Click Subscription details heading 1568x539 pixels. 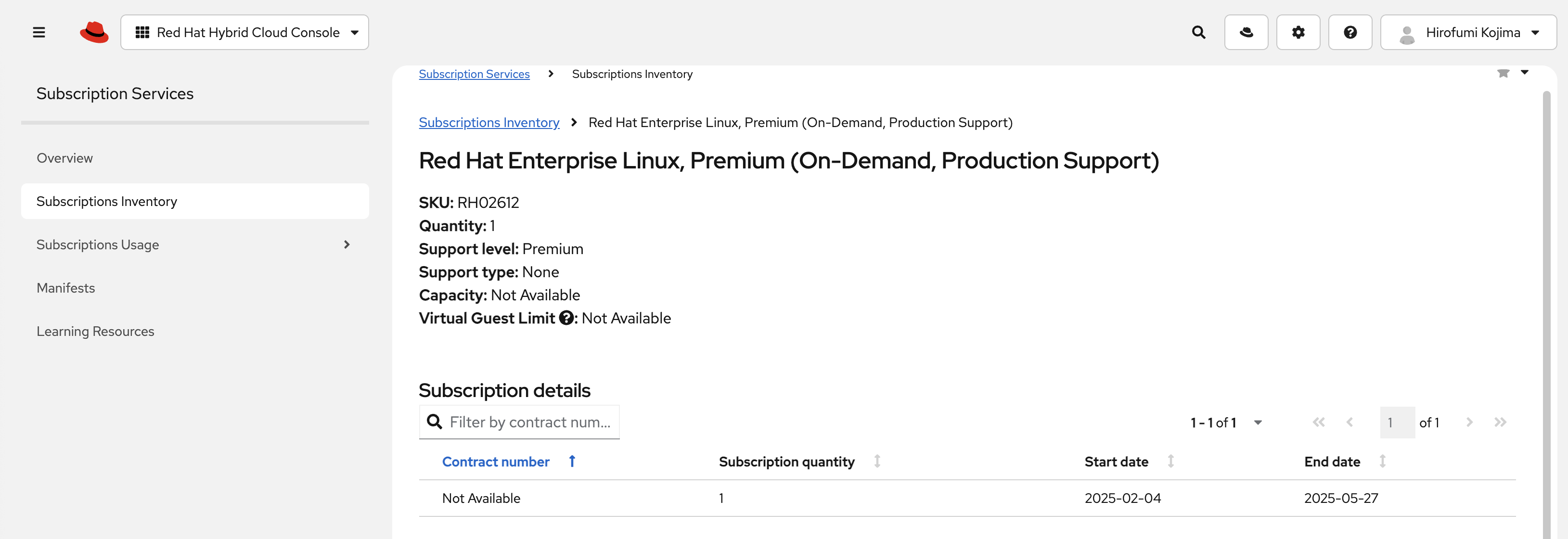coord(504,391)
